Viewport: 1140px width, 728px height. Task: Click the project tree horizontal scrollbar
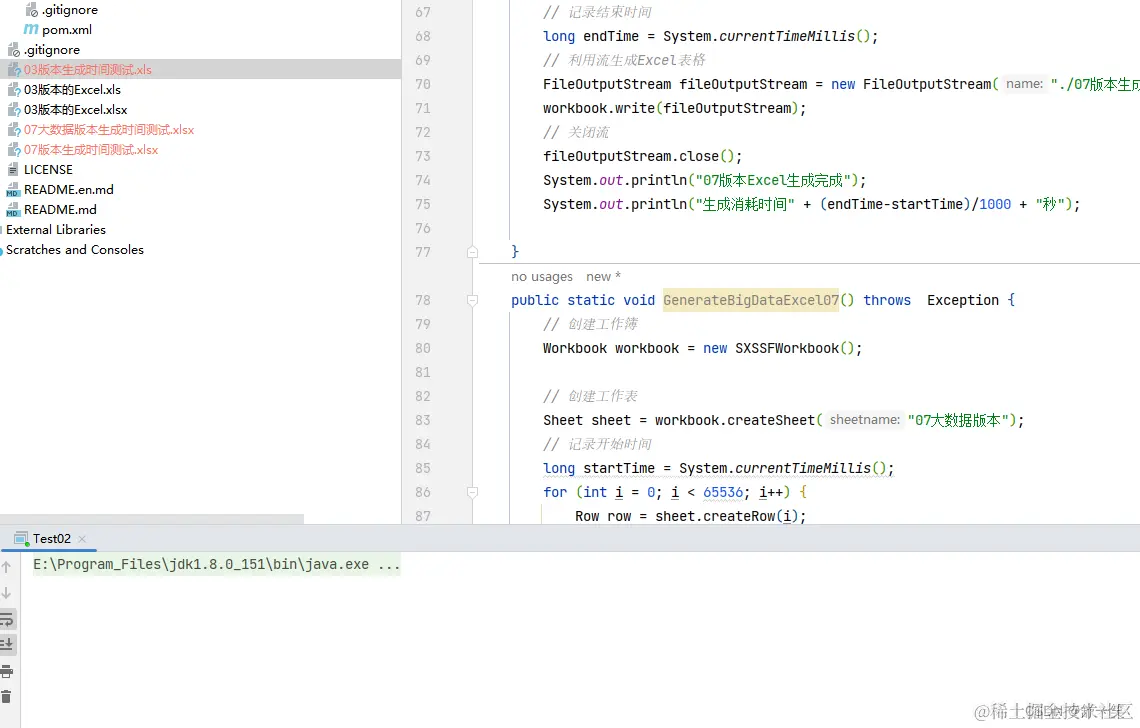coord(152,519)
